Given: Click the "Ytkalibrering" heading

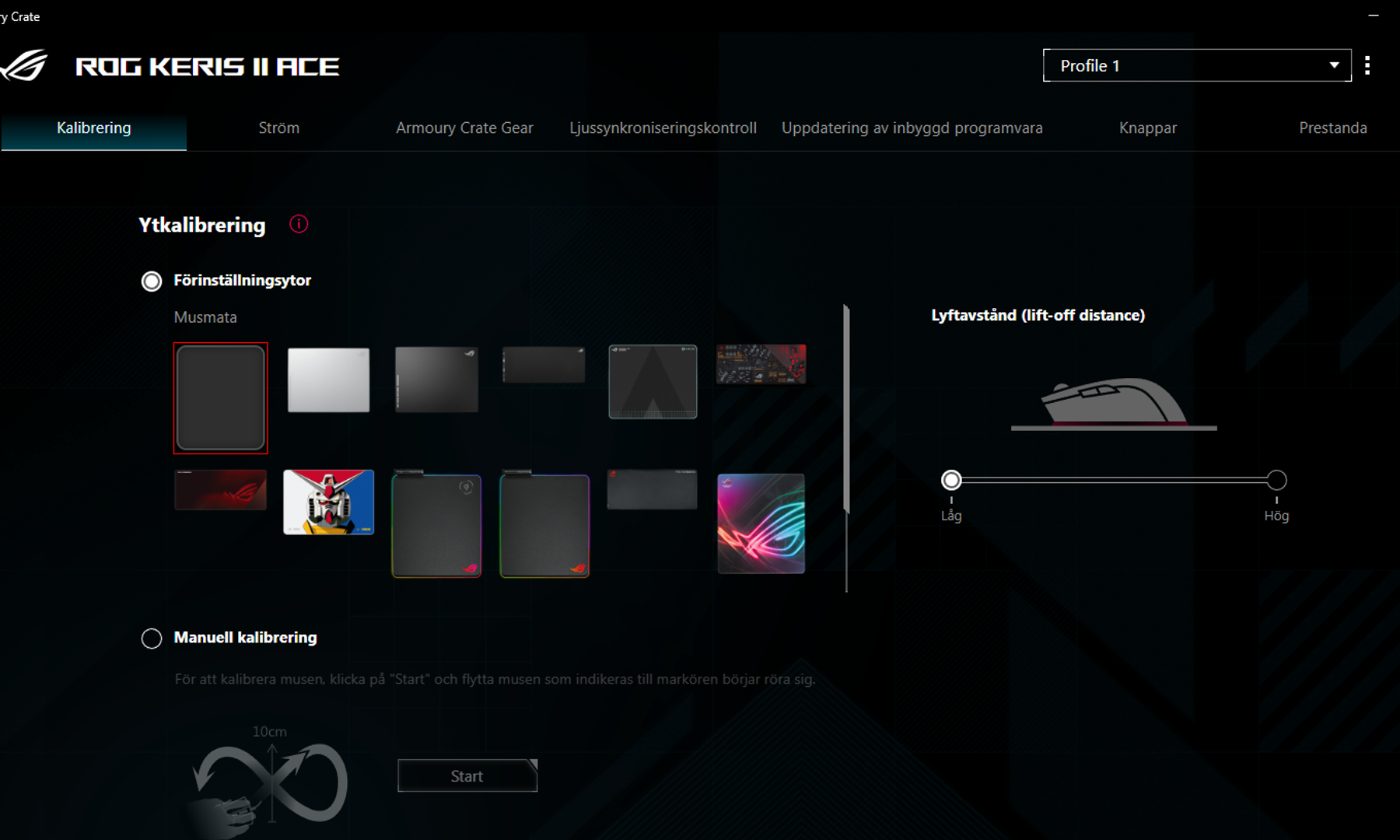Looking at the screenshot, I should coord(202,225).
